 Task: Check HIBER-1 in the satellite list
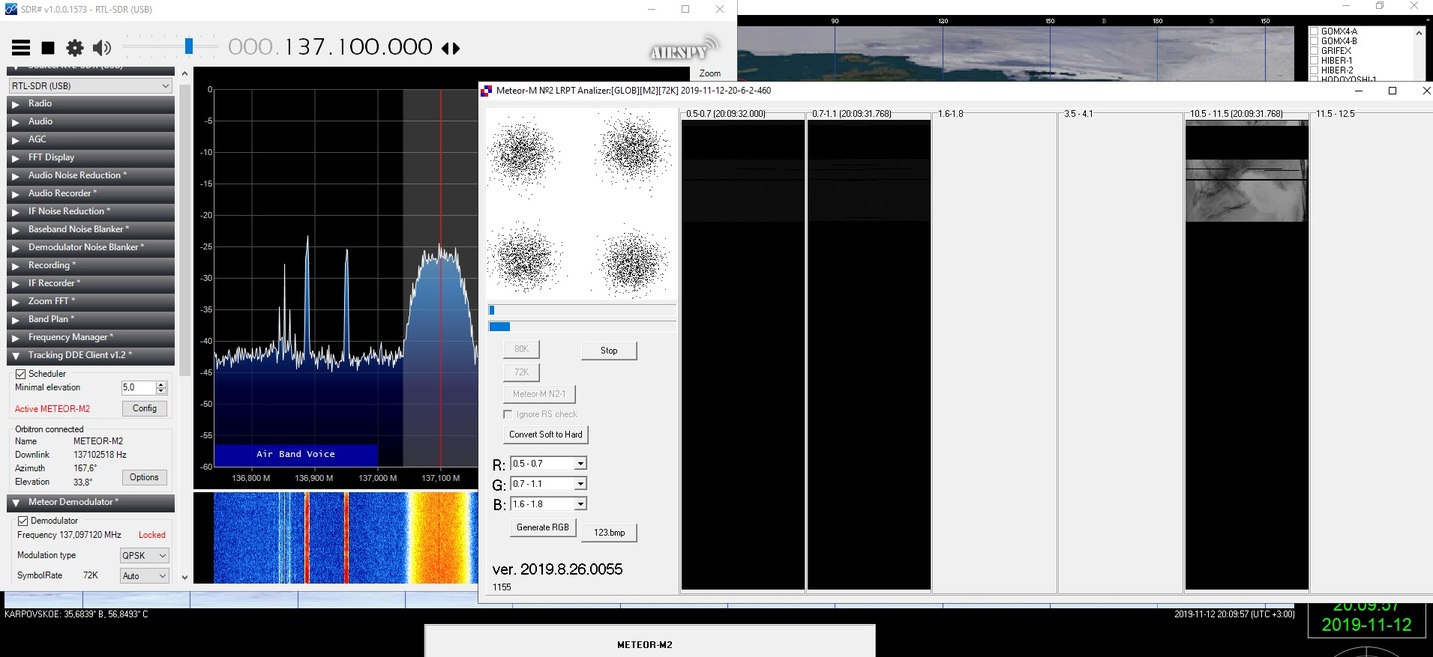[x=1315, y=61]
